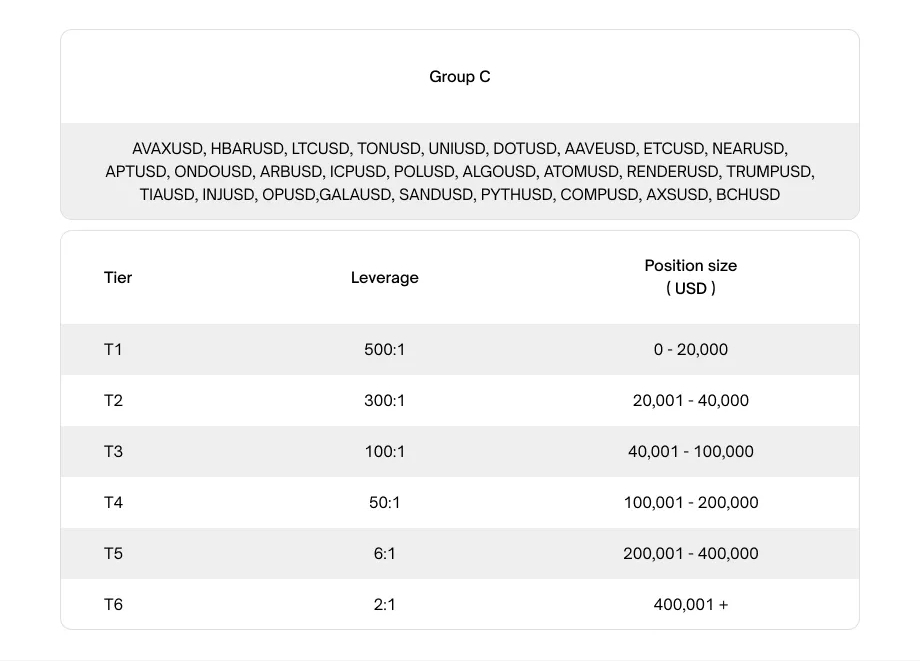The width and height of the screenshot is (920, 661).
Task: Click the TRUMPUSD symbol in the list
Action: coord(769,172)
